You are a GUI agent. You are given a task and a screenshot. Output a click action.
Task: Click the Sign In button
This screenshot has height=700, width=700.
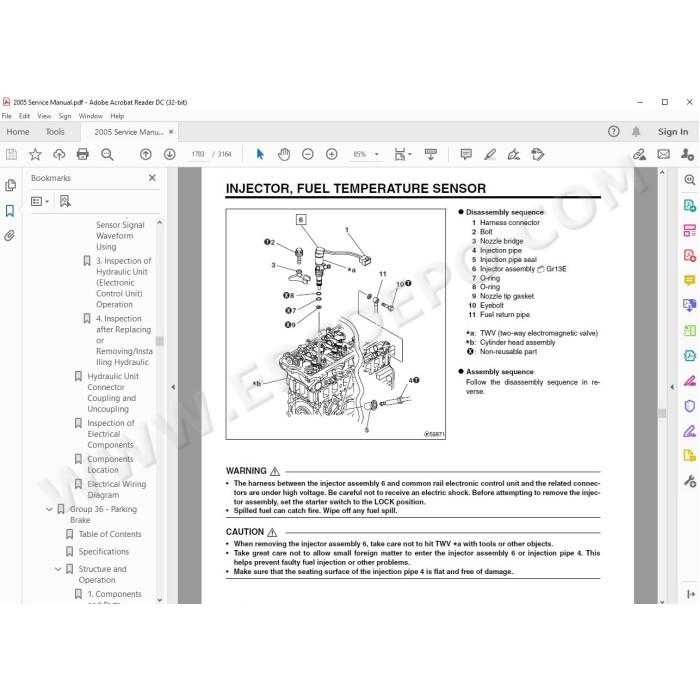673,132
